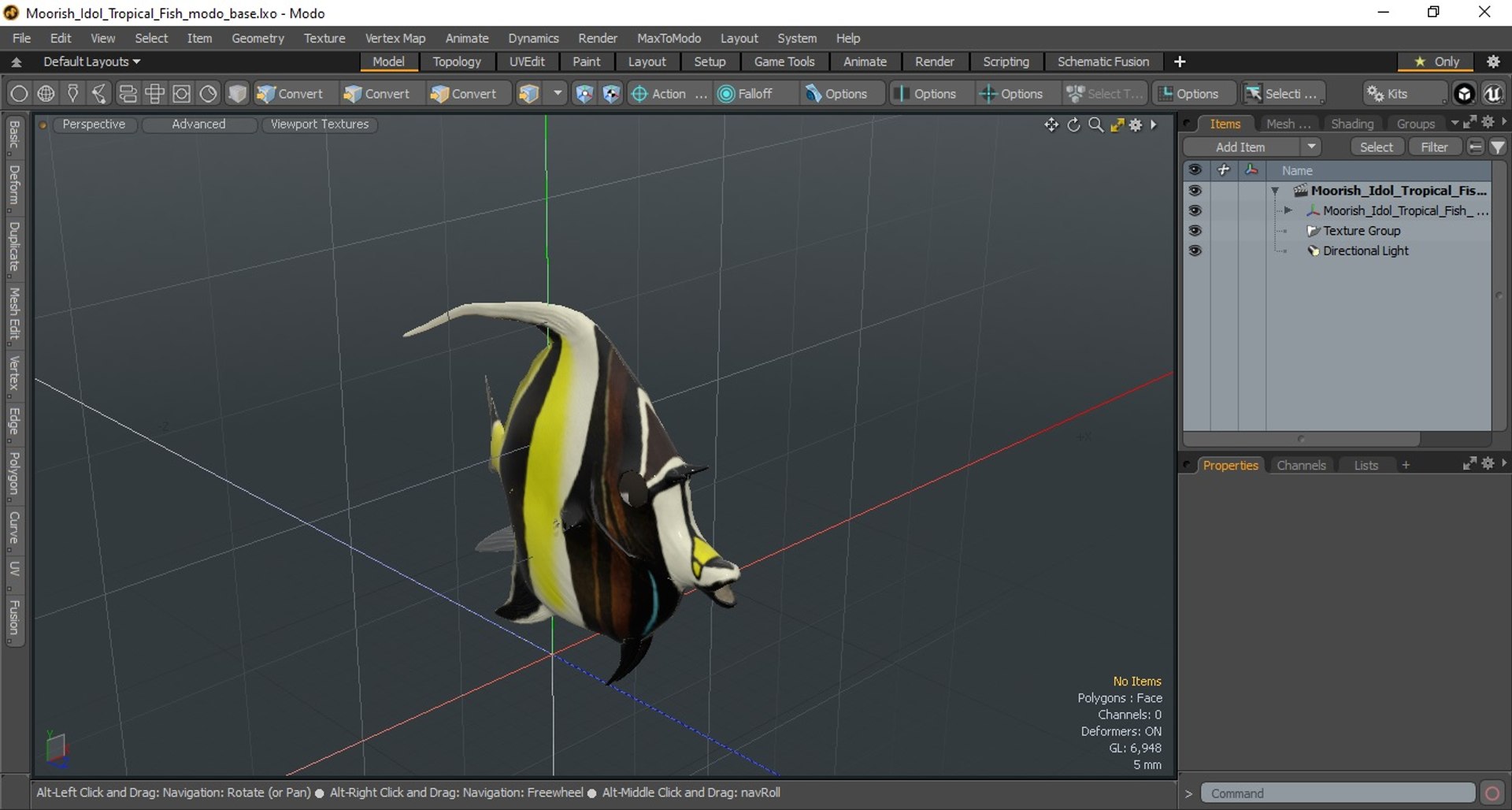The height and width of the screenshot is (810, 1512).
Task: Click the home icon beside Default Layouts
Action: 17,61
